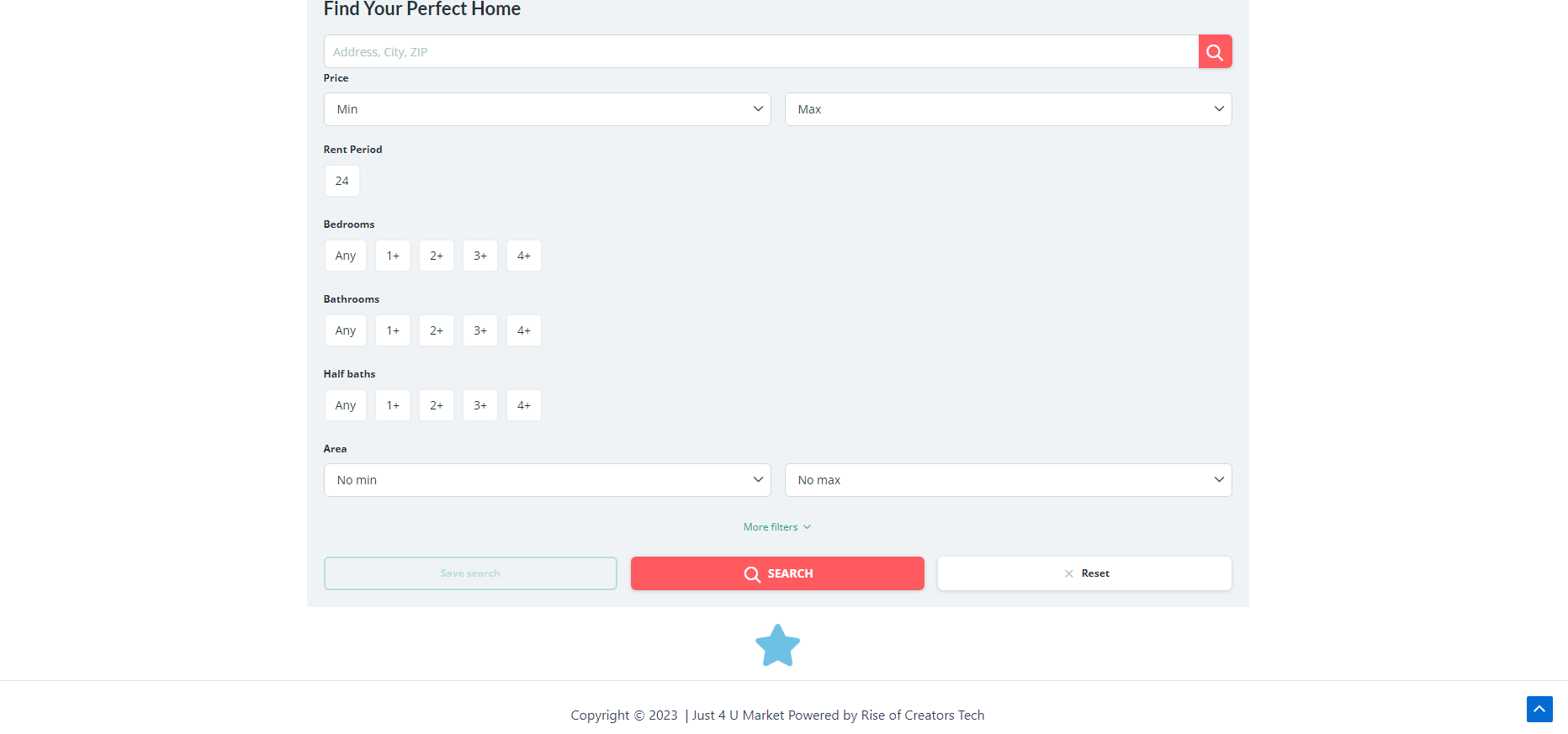Choose 2+ bedrooms option
1568x734 pixels.
[x=436, y=256]
